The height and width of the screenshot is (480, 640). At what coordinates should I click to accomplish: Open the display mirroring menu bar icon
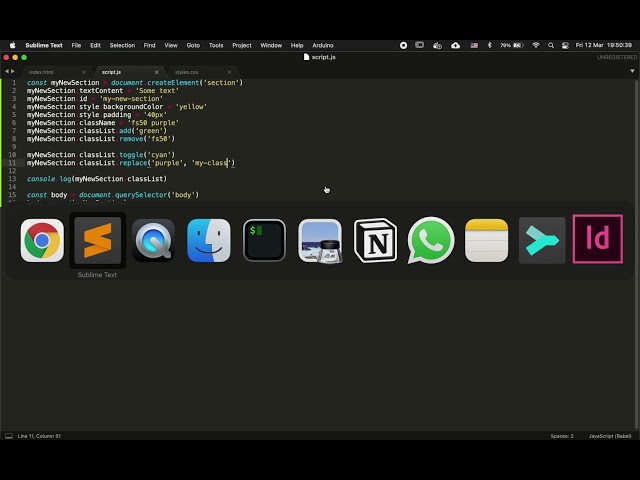tap(420, 45)
